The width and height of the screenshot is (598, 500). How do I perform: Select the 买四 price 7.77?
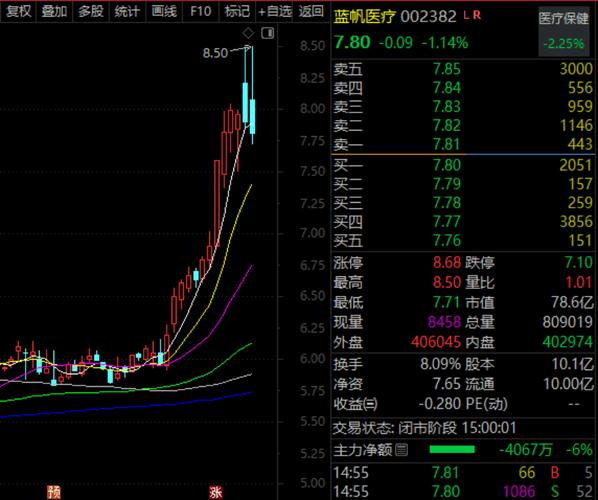(447, 222)
